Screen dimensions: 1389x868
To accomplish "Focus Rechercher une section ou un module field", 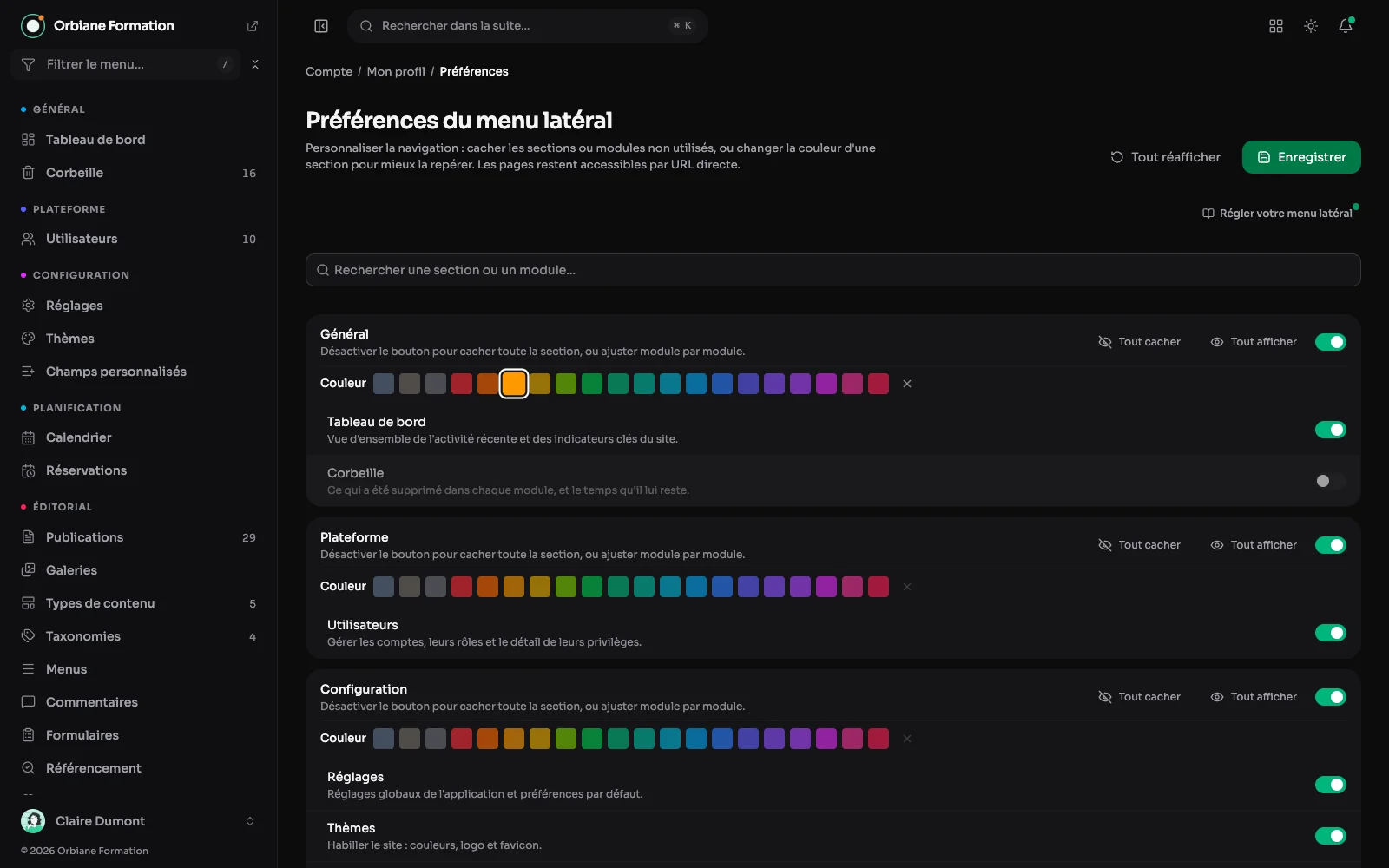I will (x=833, y=270).
